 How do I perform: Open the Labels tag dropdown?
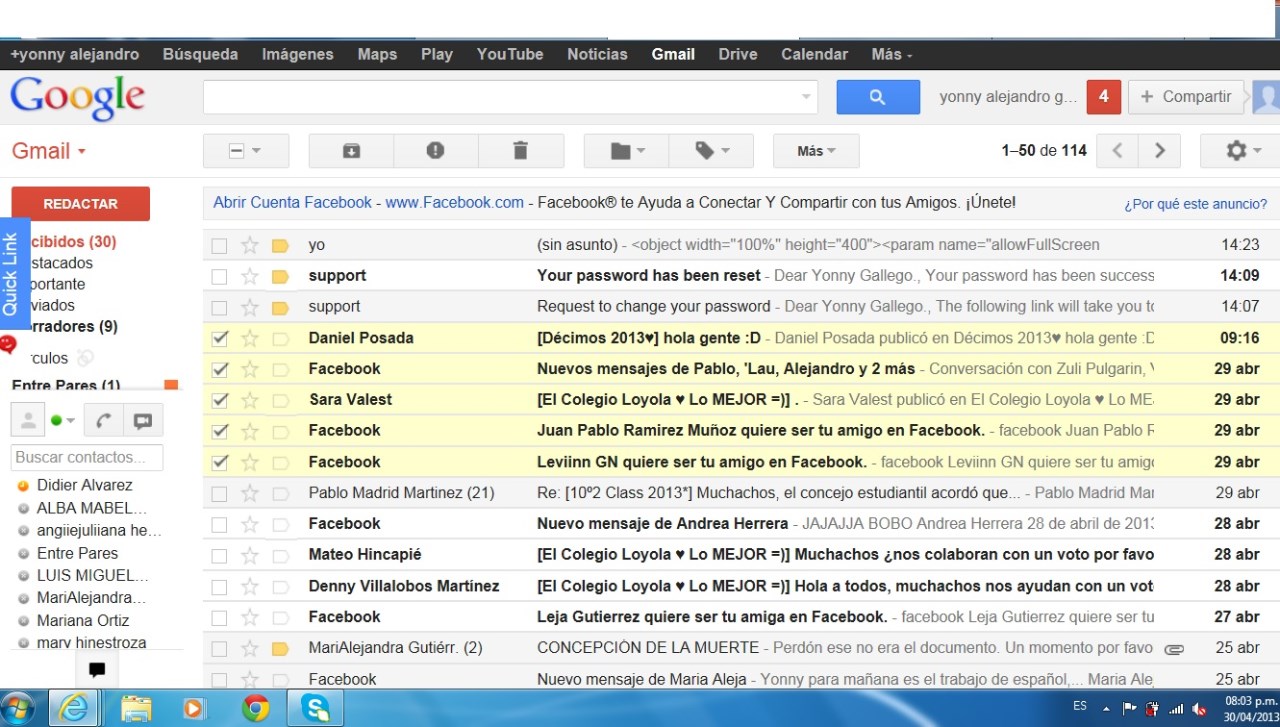pos(711,151)
